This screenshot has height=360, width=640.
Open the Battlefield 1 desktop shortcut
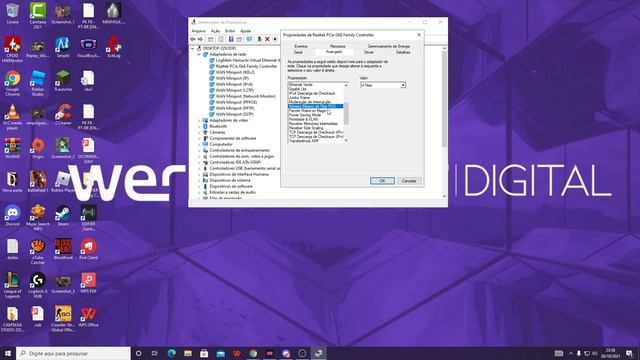[38, 182]
